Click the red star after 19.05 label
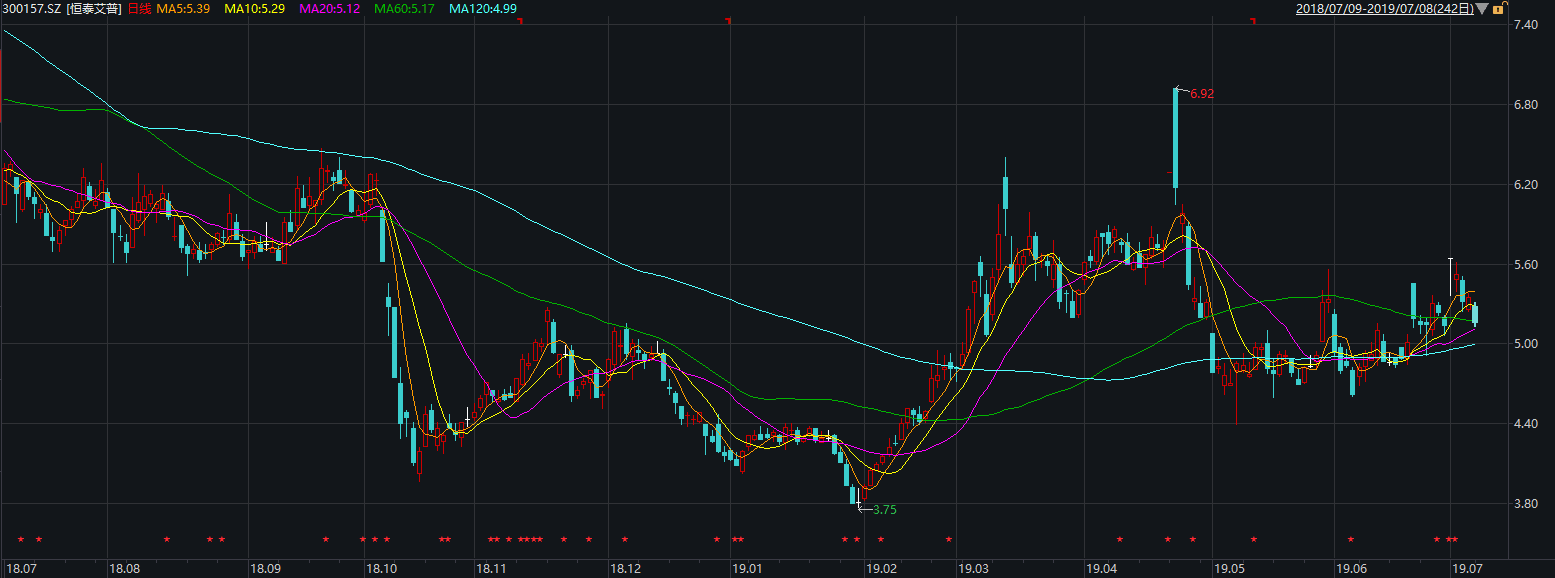1555x578 pixels. [1253, 540]
